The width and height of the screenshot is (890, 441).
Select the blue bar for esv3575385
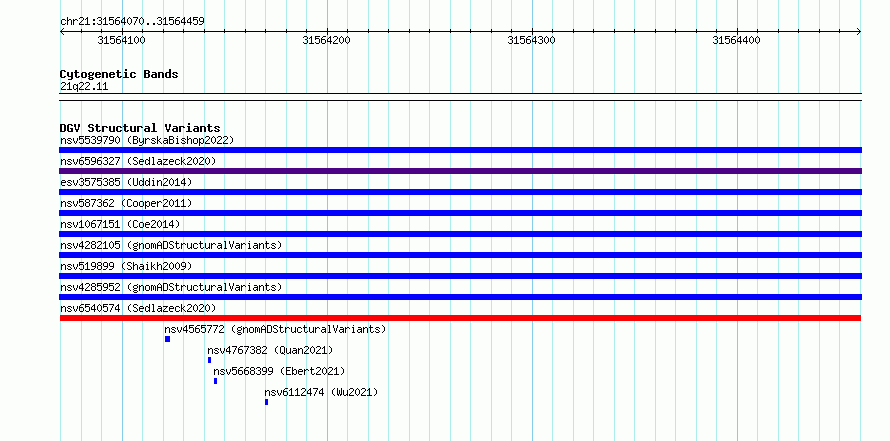460,192
